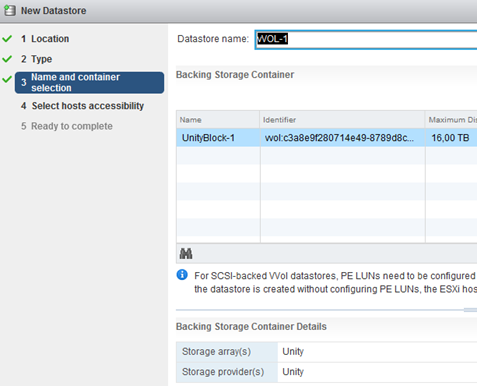Select the UnityBlock-1 storage container row
This screenshot has height=386, width=477.
coord(327,138)
